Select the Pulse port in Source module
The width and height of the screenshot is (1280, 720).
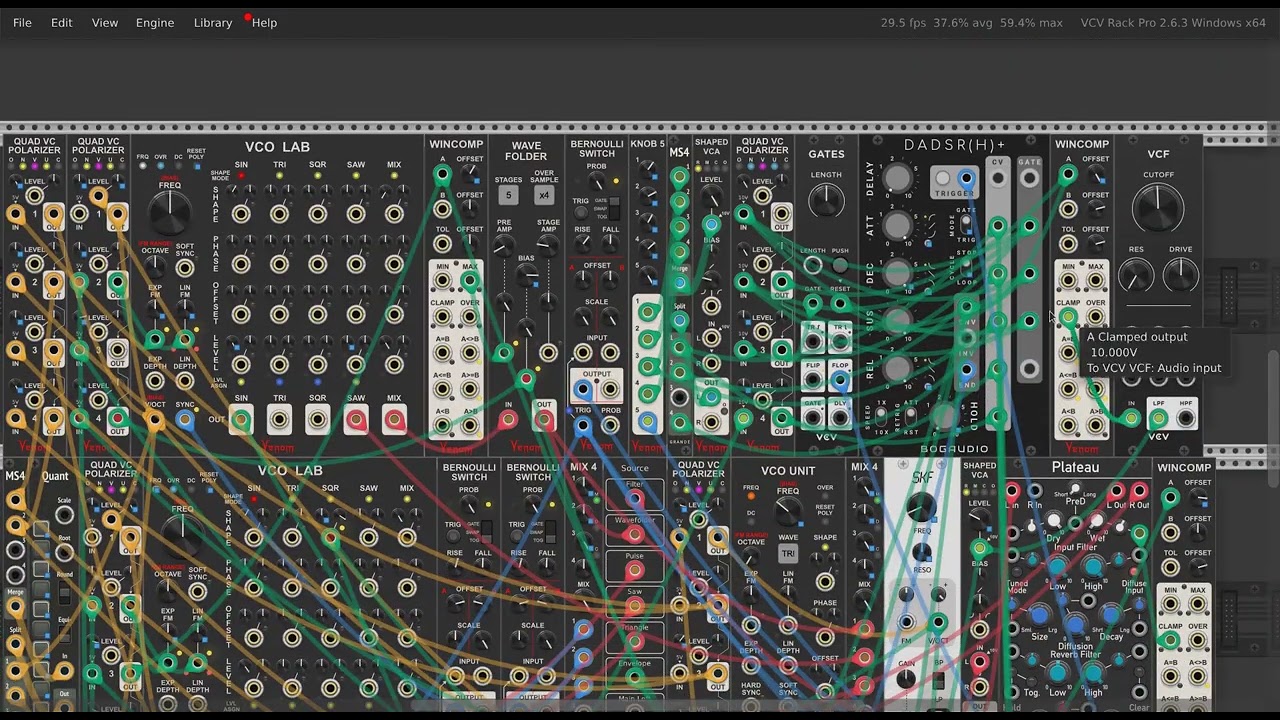(x=634, y=570)
